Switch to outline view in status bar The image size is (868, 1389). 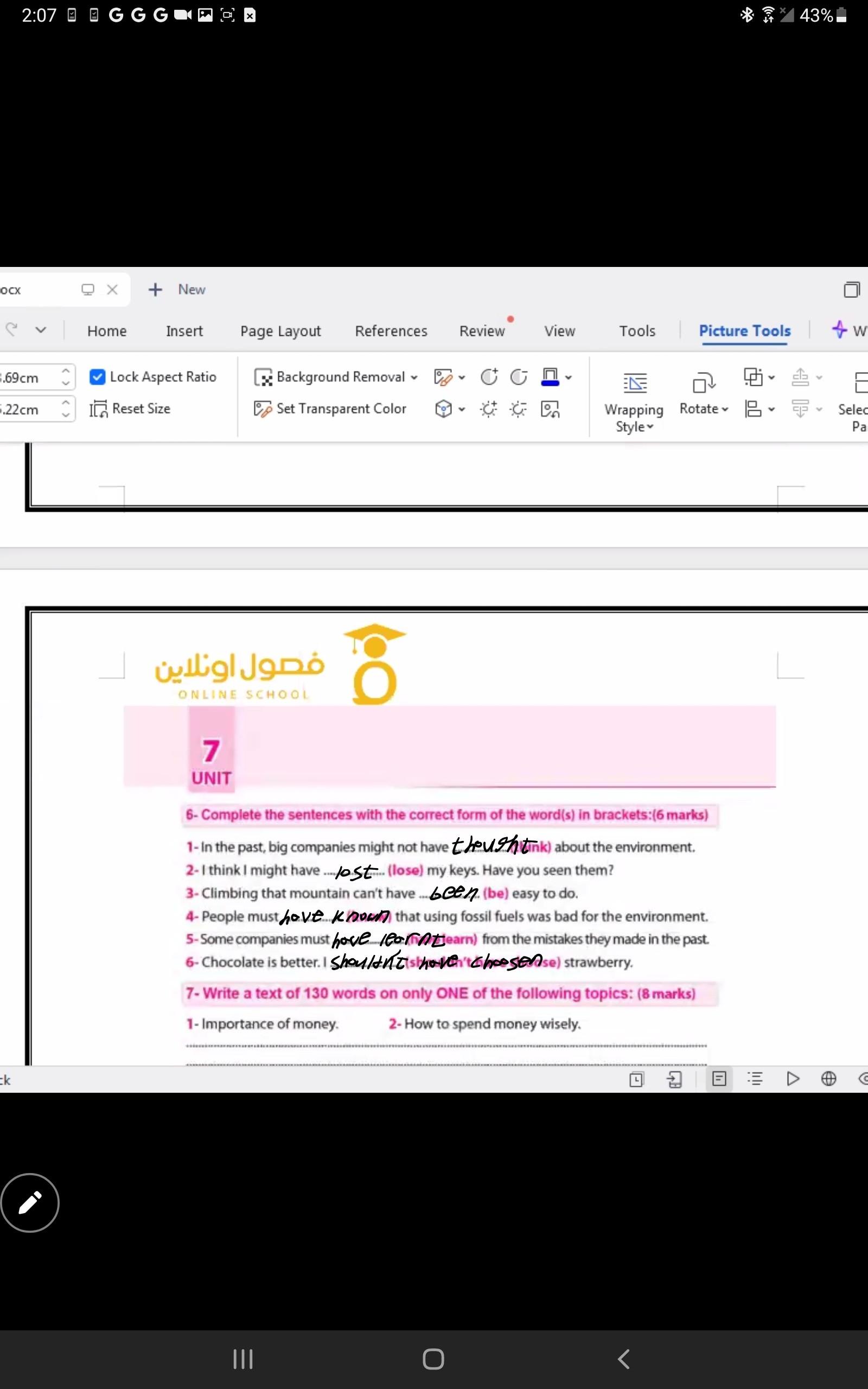[755, 1079]
